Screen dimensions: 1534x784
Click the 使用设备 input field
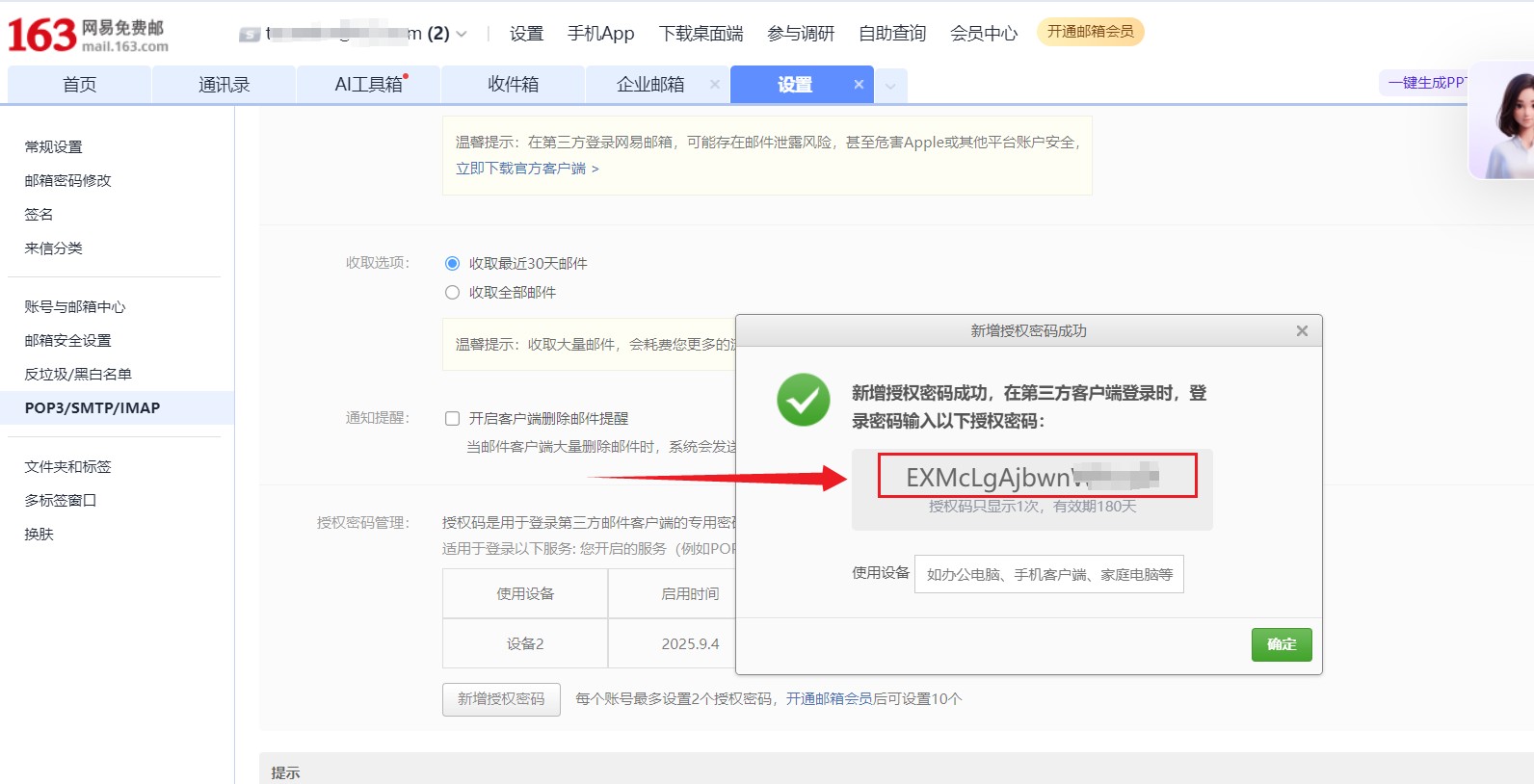(1048, 574)
